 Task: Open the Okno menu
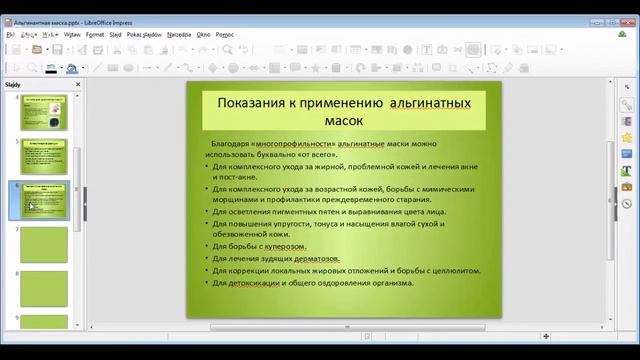pyautogui.click(x=203, y=35)
